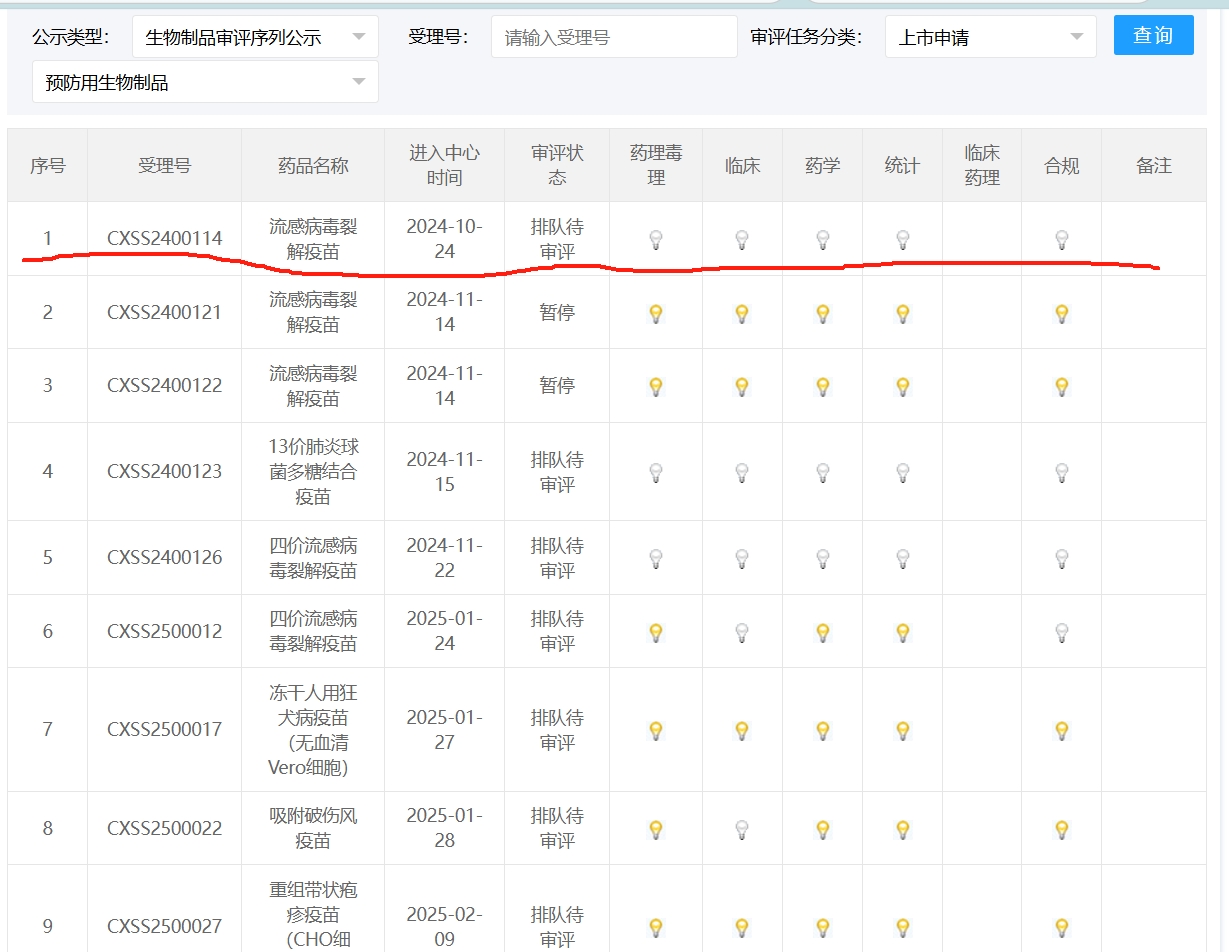
Task: Click the yellow 临床 bulb for CXSS2400122
Action: pos(742,385)
